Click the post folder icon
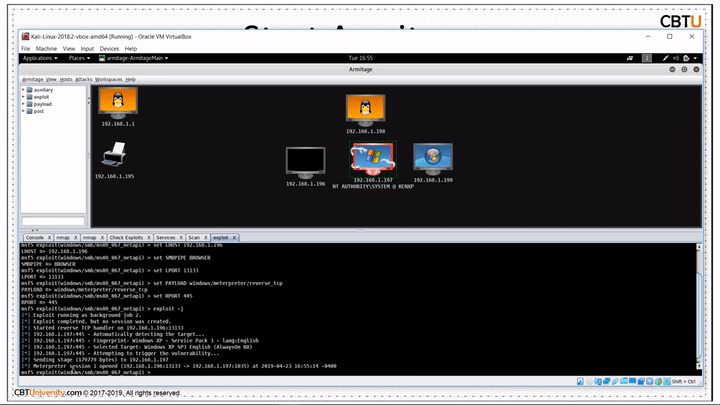This screenshot has height=405, width=720. [29, 111]
